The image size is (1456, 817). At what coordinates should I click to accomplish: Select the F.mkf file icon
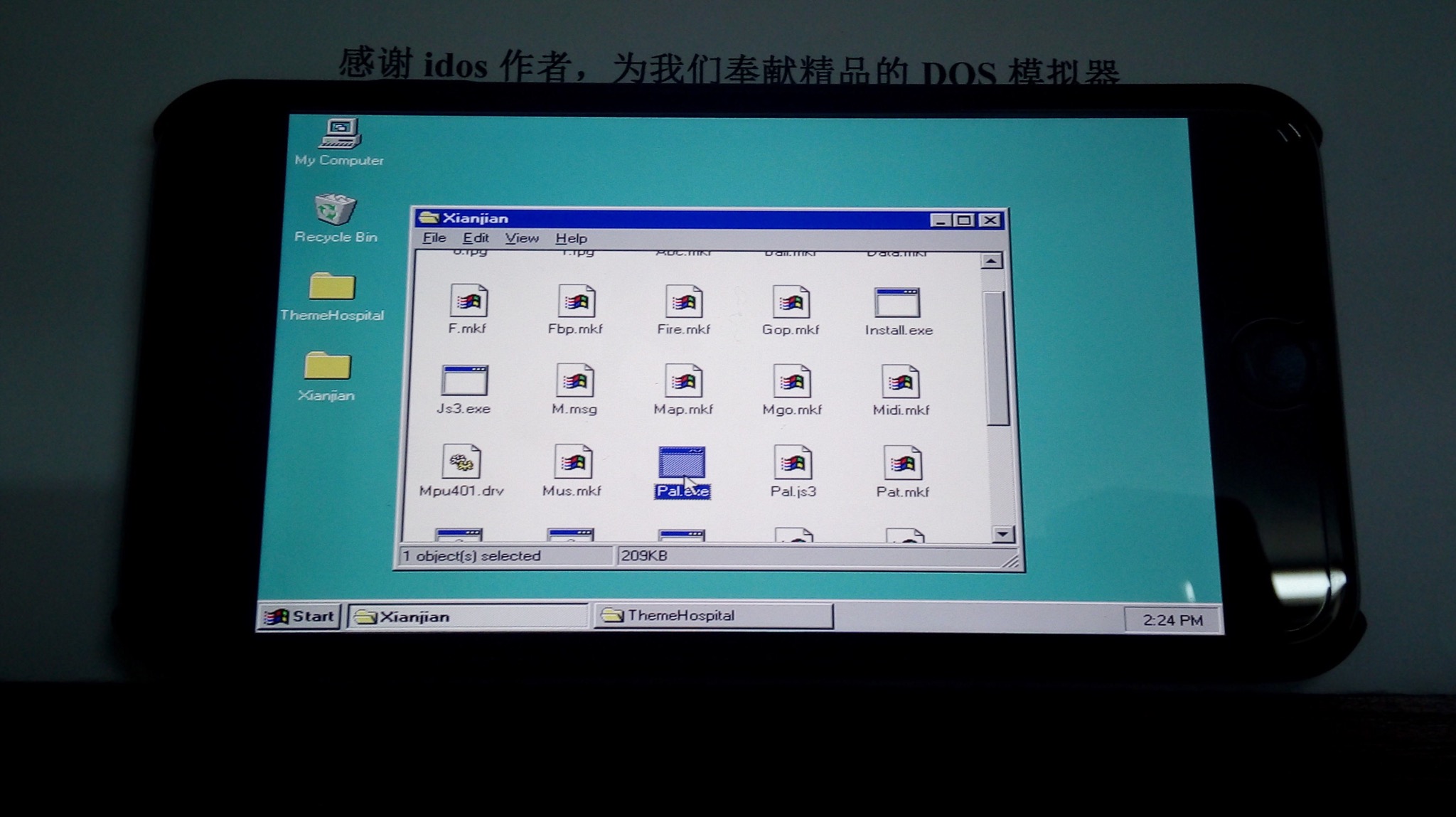point(469,301)
